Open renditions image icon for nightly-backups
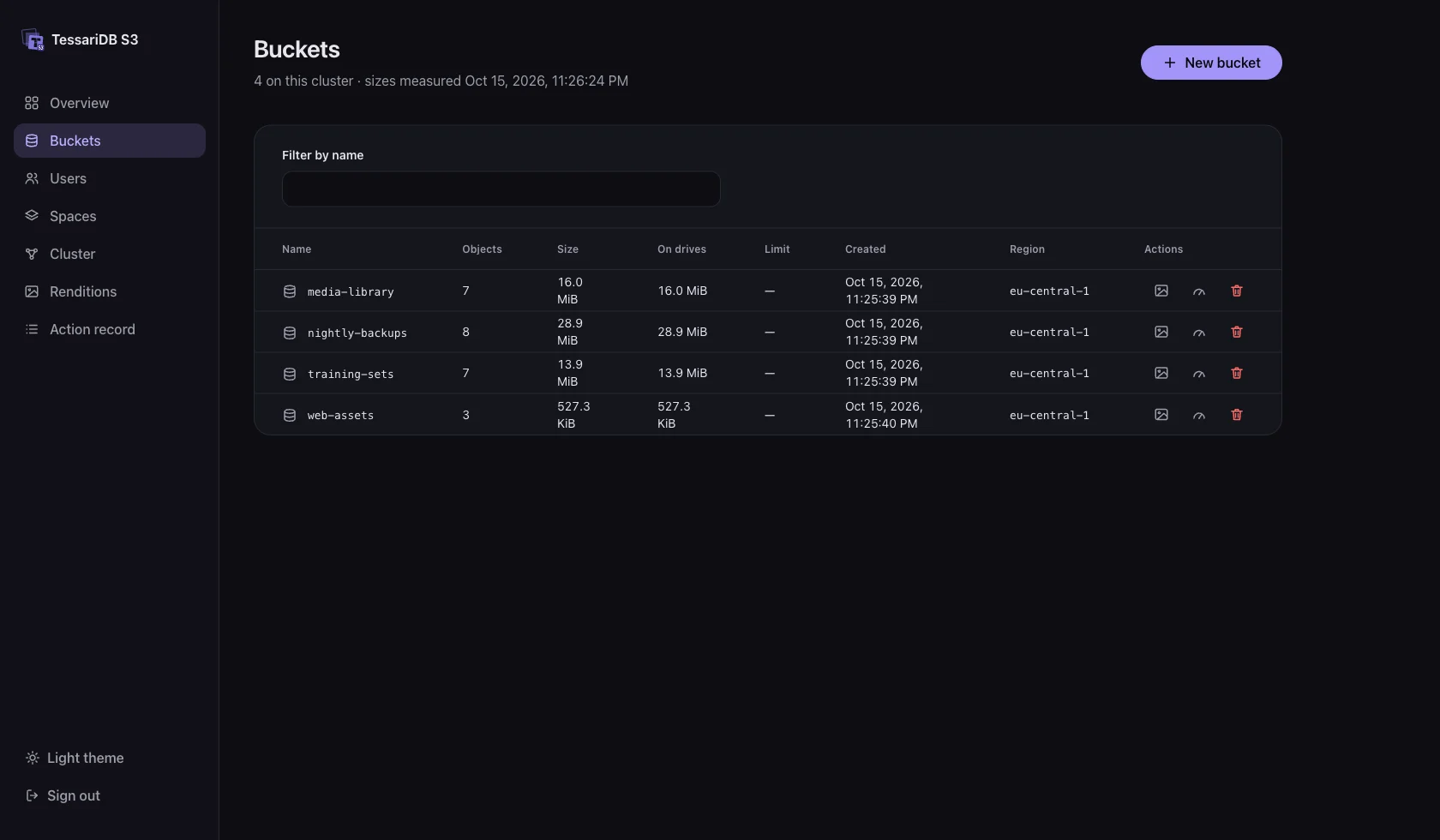 click(1161, 332)
